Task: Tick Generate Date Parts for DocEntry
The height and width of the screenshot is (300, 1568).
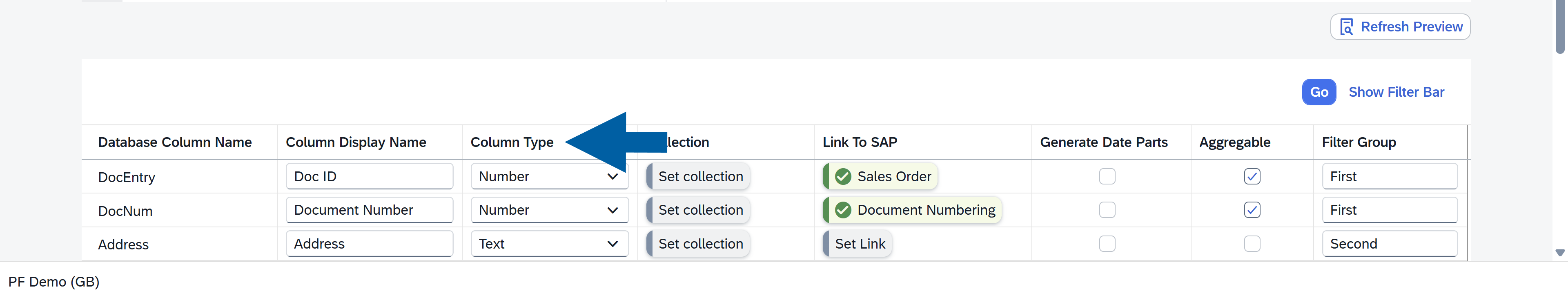Action: pyautogui.click(x=1107, y=176)
